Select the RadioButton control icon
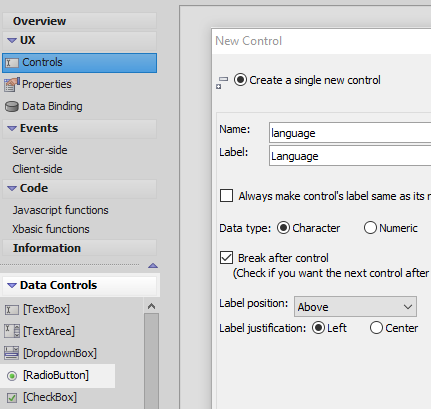431x409 pixels. click(x=12, y=376)
